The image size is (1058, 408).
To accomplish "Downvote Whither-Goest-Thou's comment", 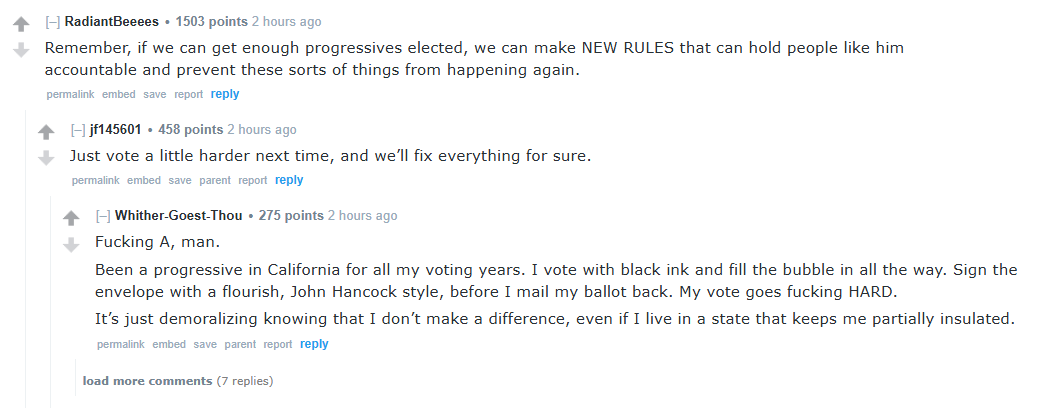I will tap(70, 244).
